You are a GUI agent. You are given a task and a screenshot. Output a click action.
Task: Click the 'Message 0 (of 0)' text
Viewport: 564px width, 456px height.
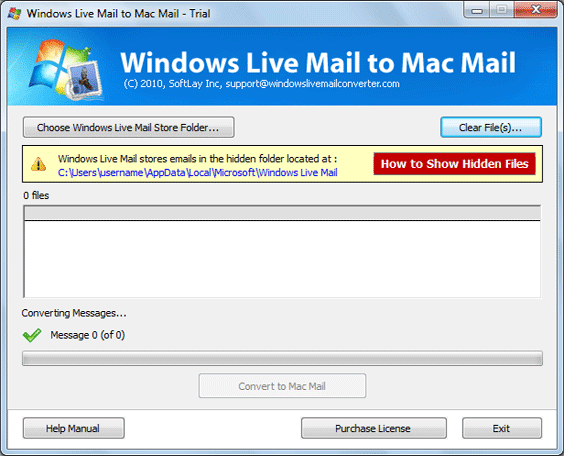tap(87, 335)
